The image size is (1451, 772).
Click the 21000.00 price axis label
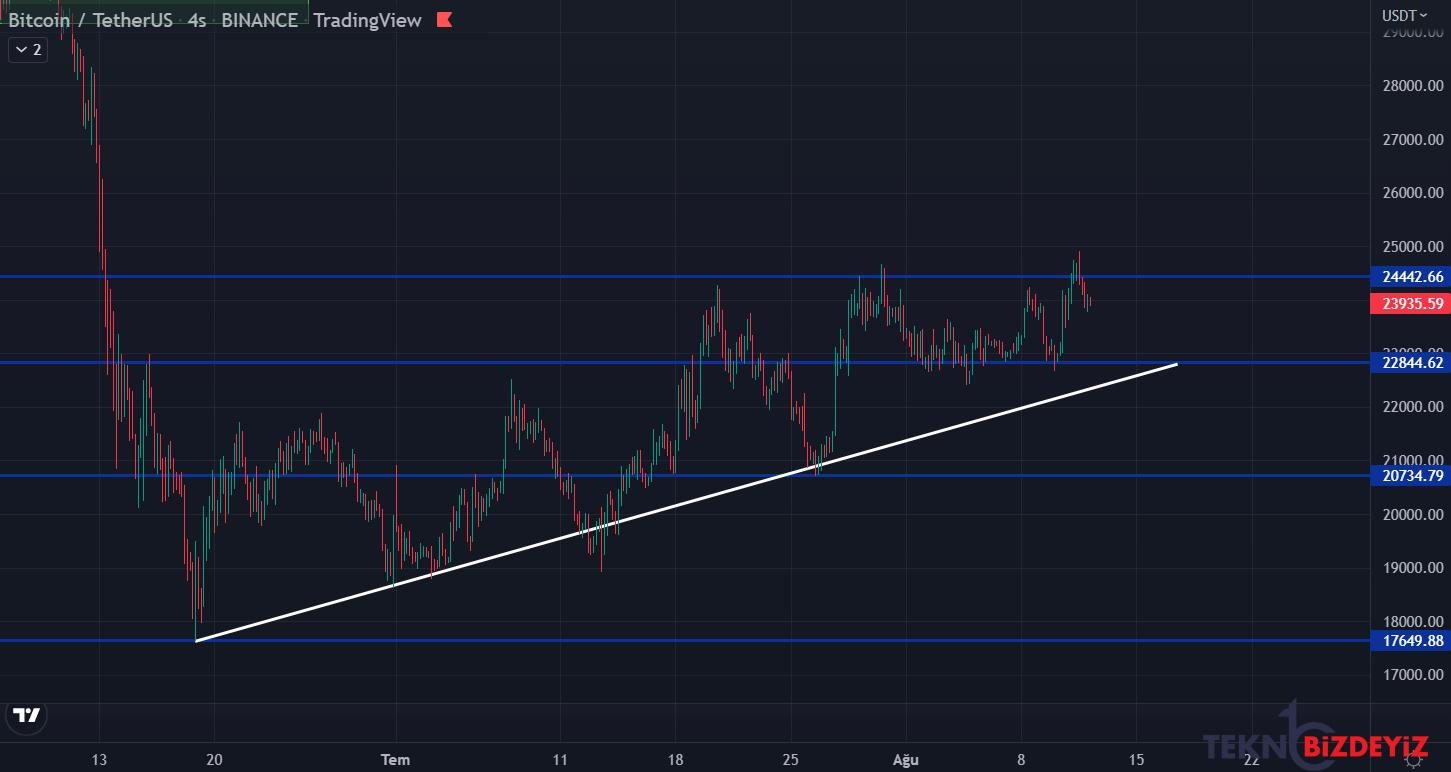point(1413,461)
